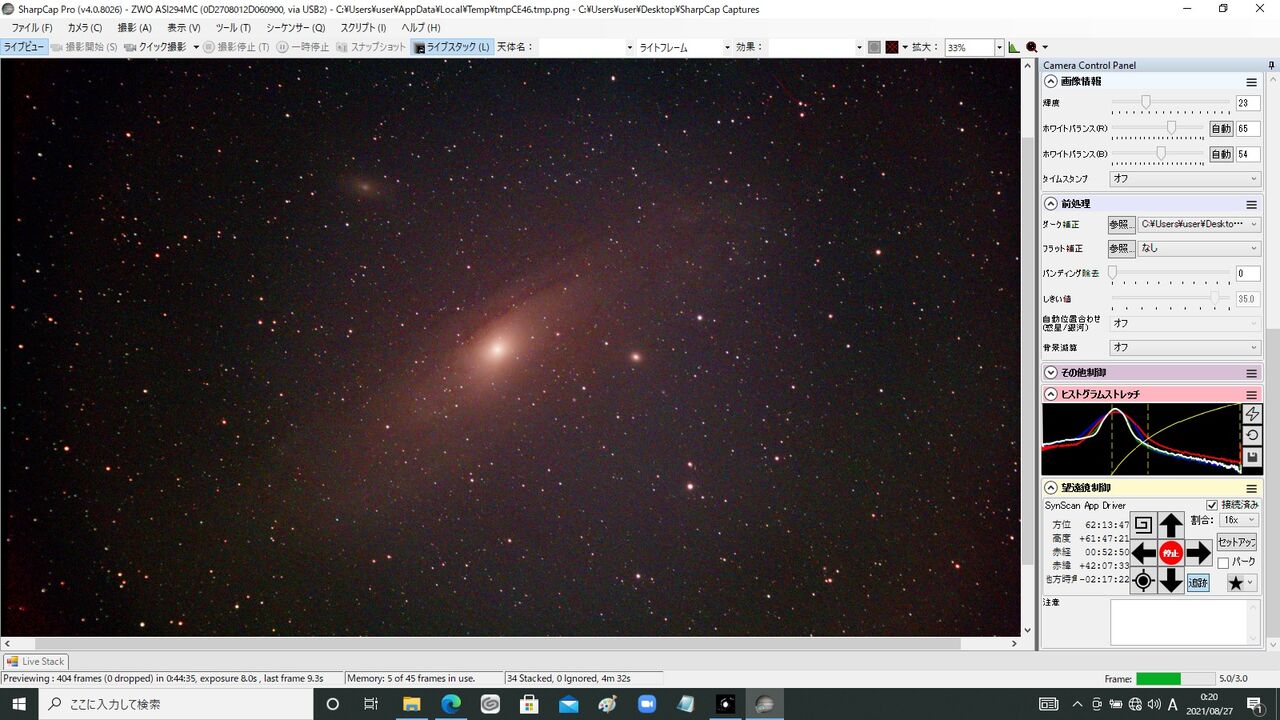The width and height of the screenshot is (1280, 720).
Task: Open the シーケンサー (Q) menu
Action: click(295, 28)
